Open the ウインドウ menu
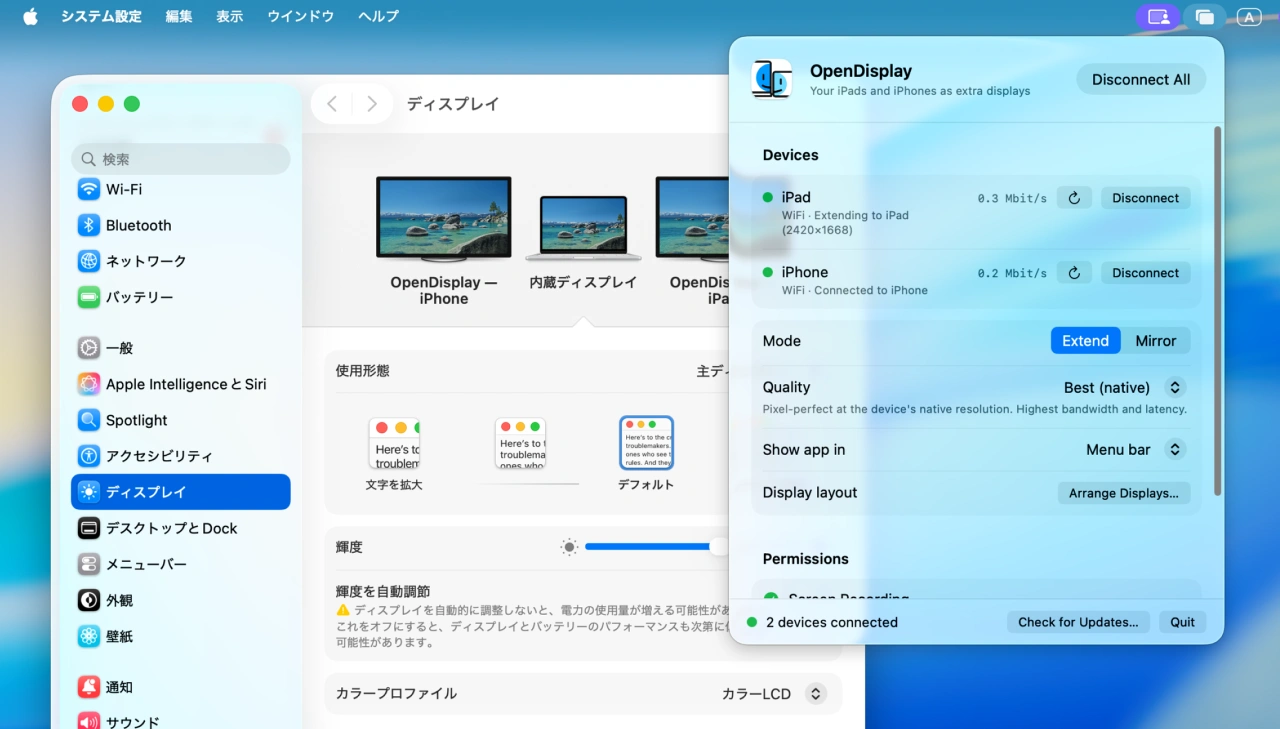The width and height of the screenshot is (1280, 729). (x=300, y=16)
